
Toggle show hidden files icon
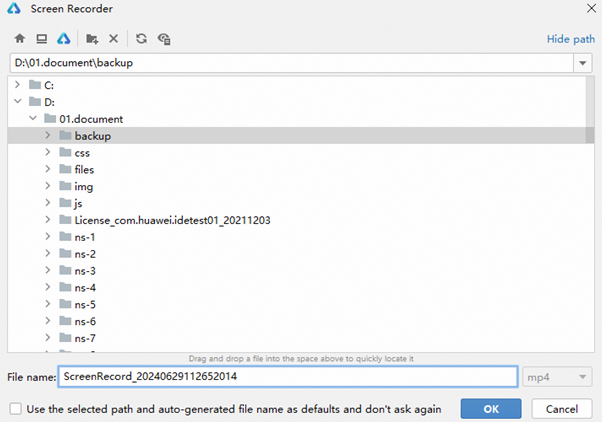[x=164, y=39]
